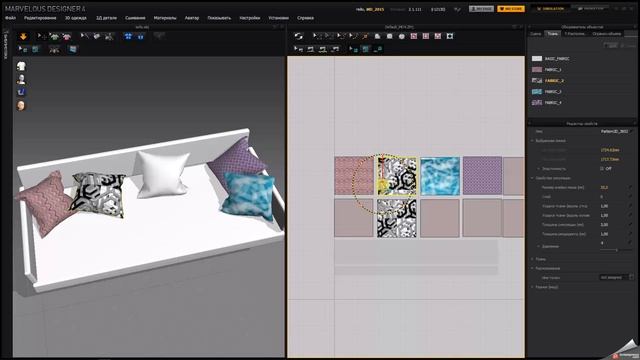
Task: Open the Аватар menu
Action: 192,18
